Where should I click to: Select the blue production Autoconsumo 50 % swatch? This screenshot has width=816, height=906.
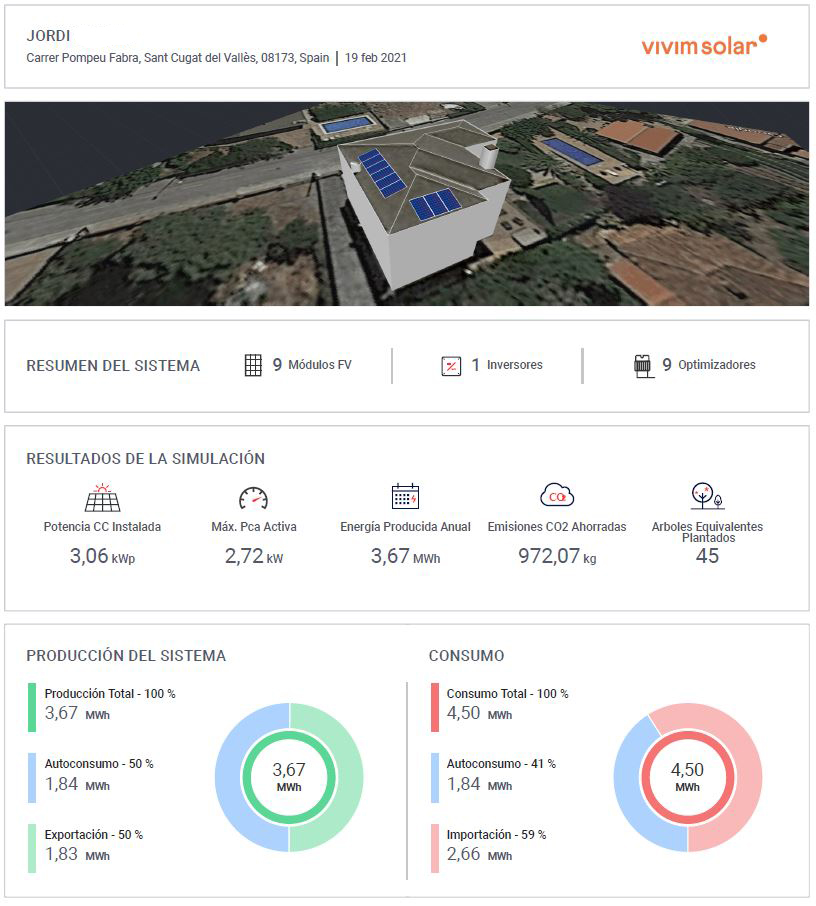(32, 777)
